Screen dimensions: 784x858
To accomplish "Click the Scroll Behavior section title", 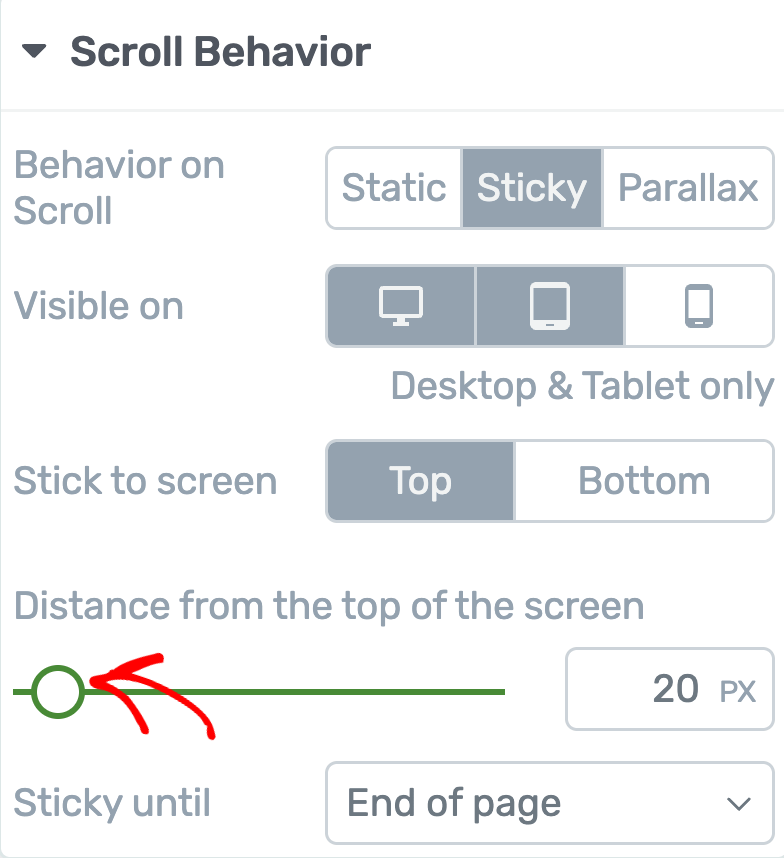I will click(220, 52).
